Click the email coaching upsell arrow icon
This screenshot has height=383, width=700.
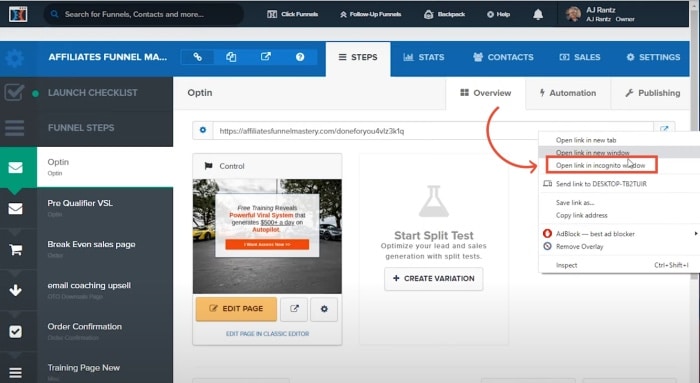16,291
